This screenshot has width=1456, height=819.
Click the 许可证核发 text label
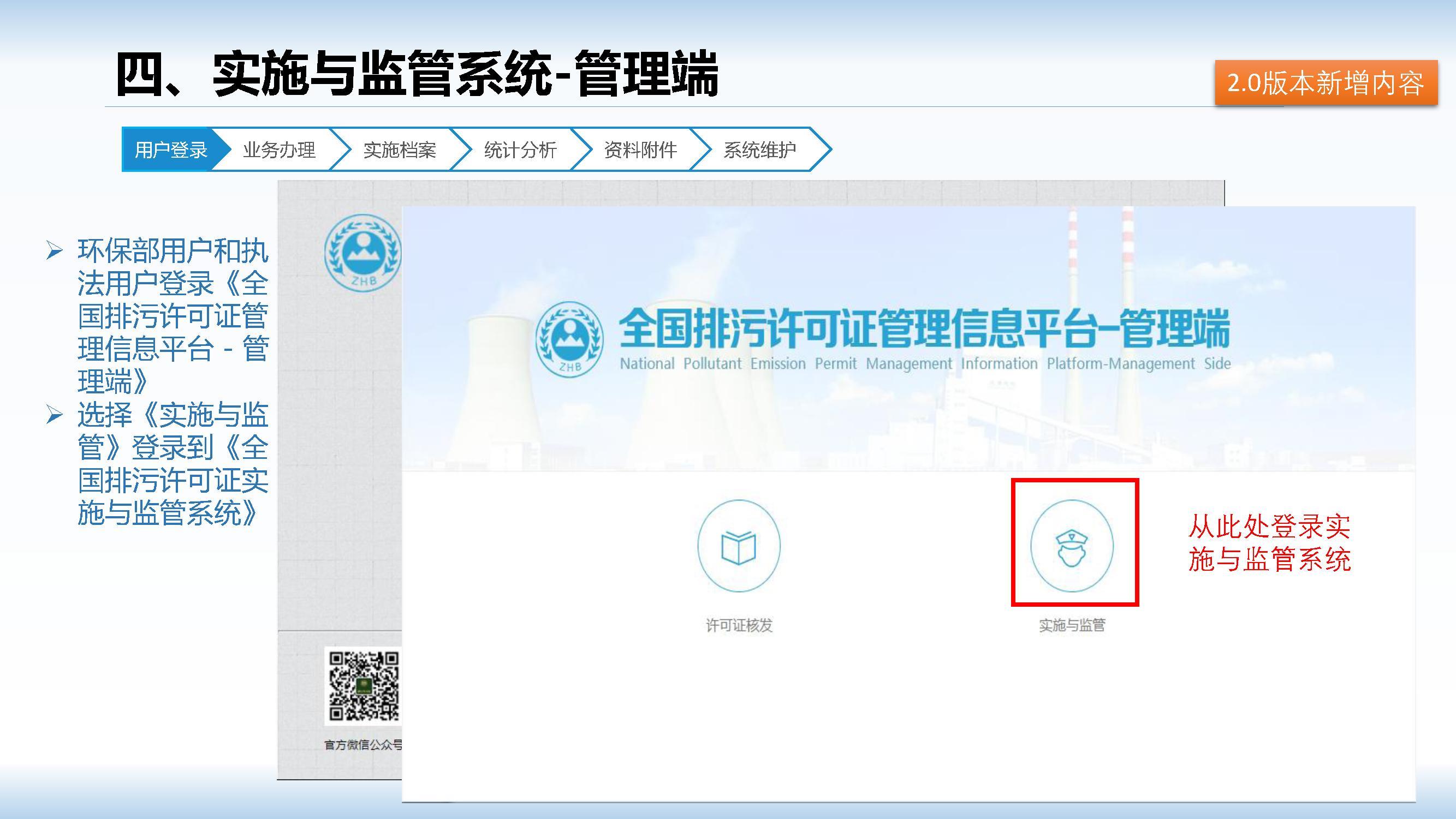coord(738,625)
